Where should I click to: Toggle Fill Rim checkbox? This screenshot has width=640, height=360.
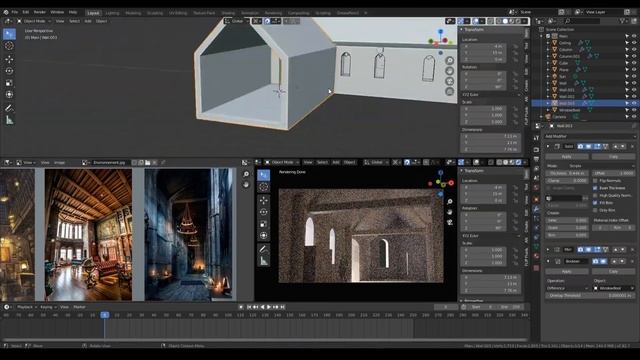[595, 202]
